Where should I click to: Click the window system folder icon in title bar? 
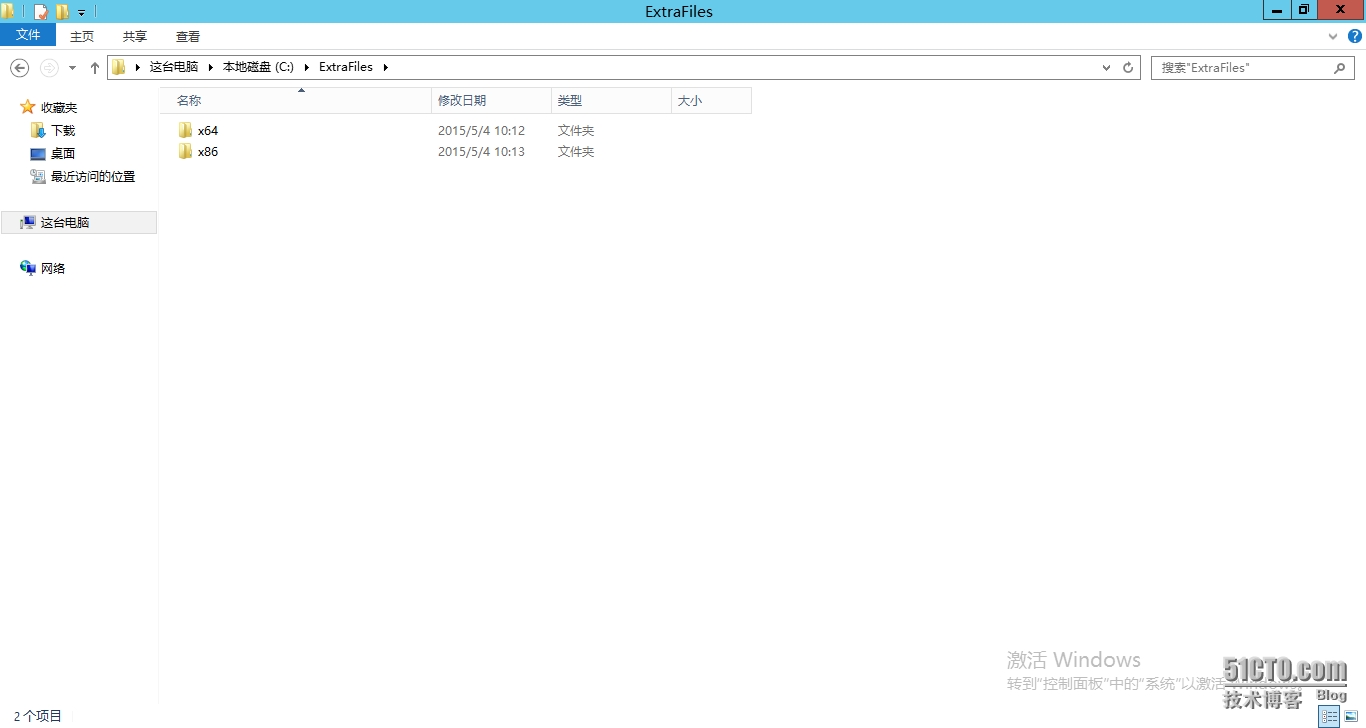pyautogui.click(x=8, y=12)
